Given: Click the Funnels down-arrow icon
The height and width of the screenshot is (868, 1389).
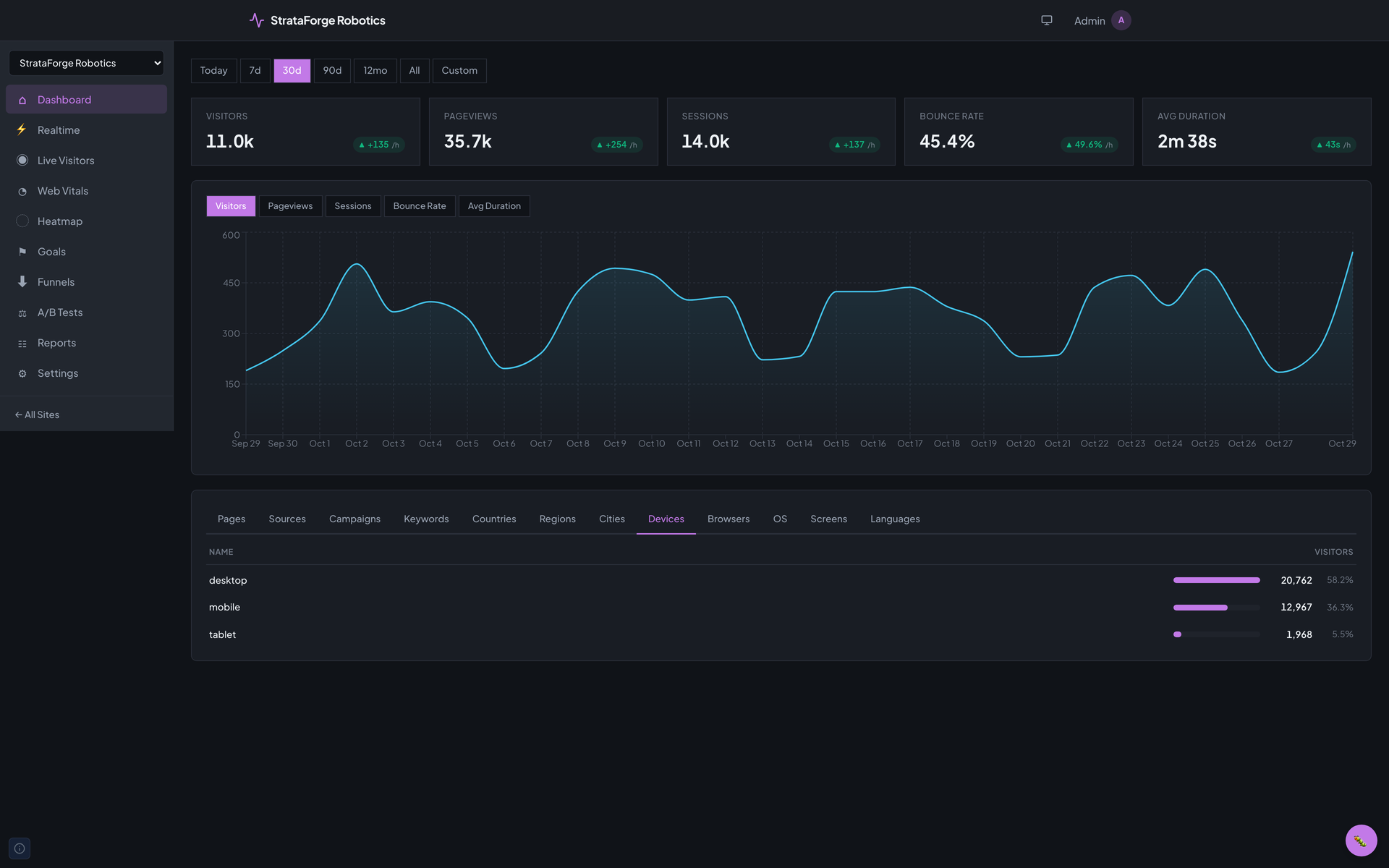Looking at the screenshot, I should [x=22, y=282].
